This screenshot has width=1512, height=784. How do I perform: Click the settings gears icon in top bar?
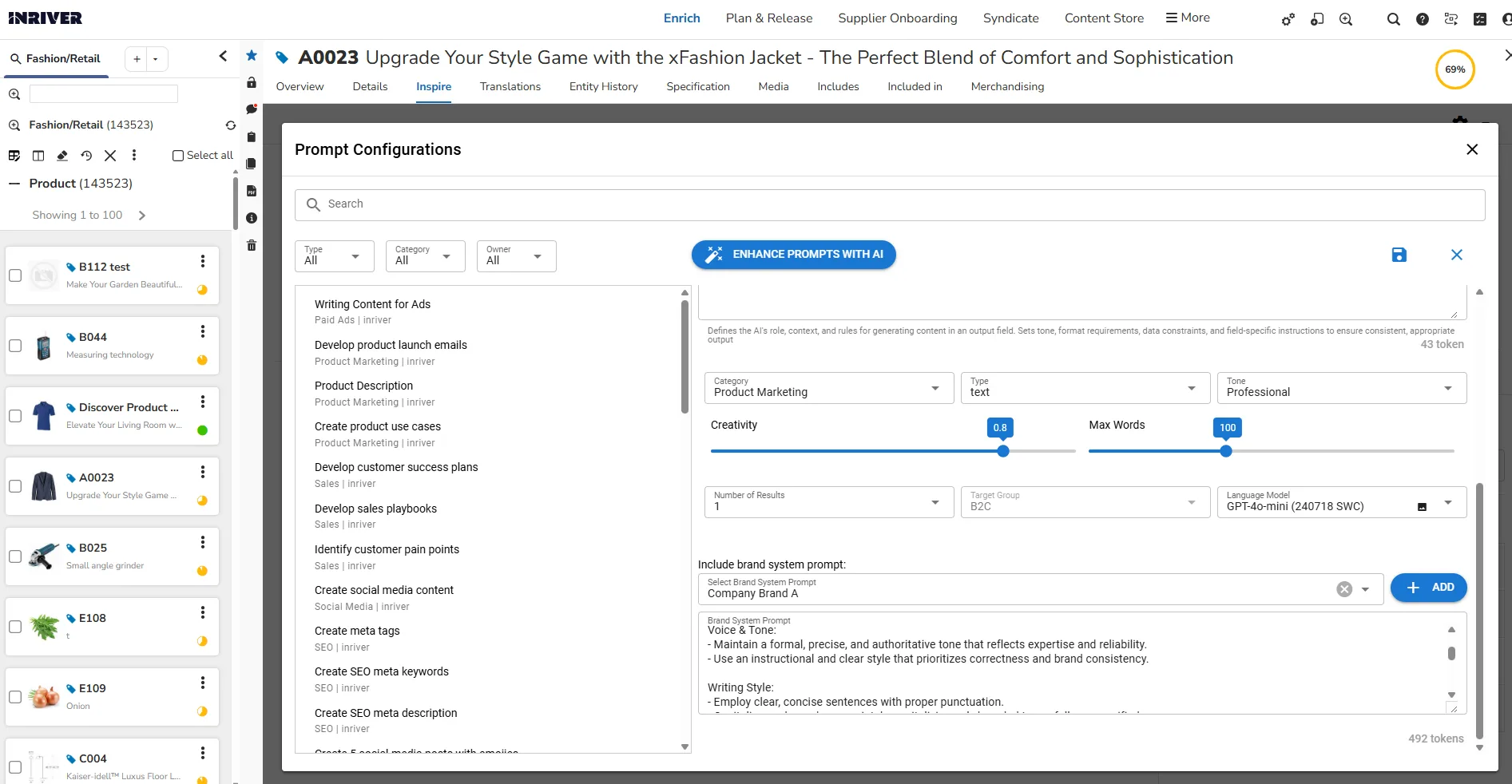1288,20
